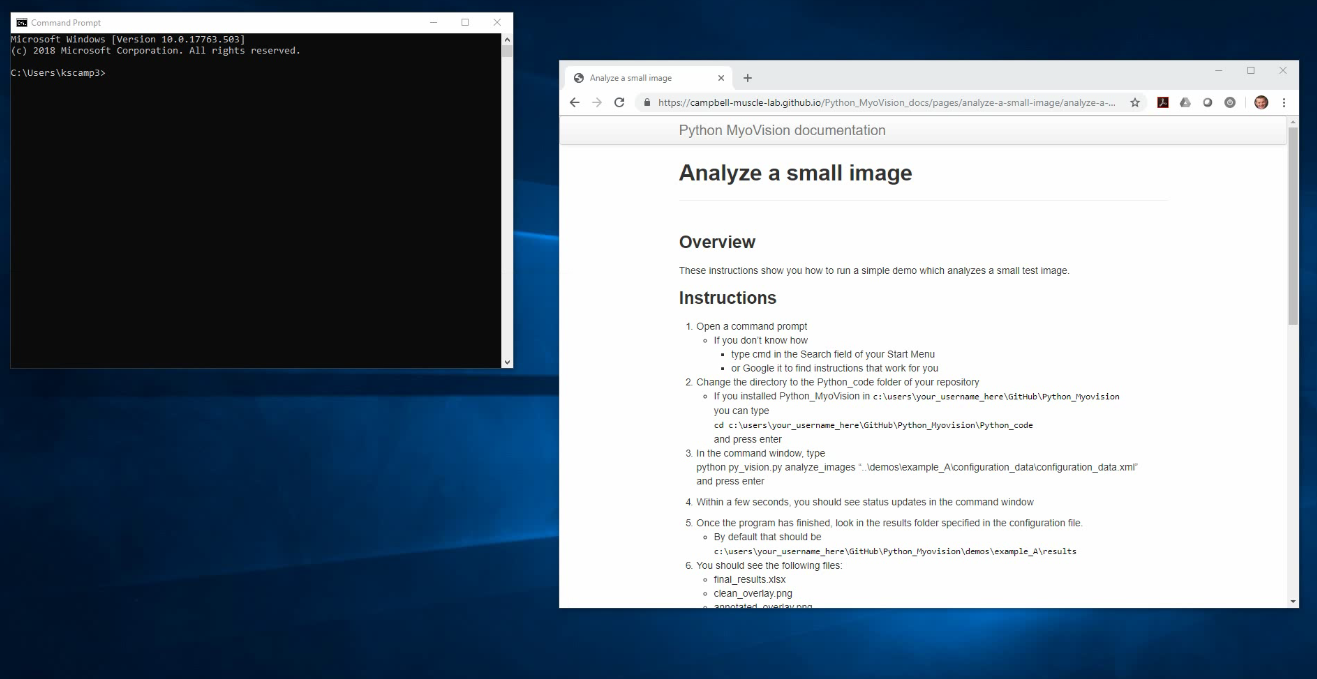
Task: Click the Command Prompt title bar icon
Action: point(19,20)
